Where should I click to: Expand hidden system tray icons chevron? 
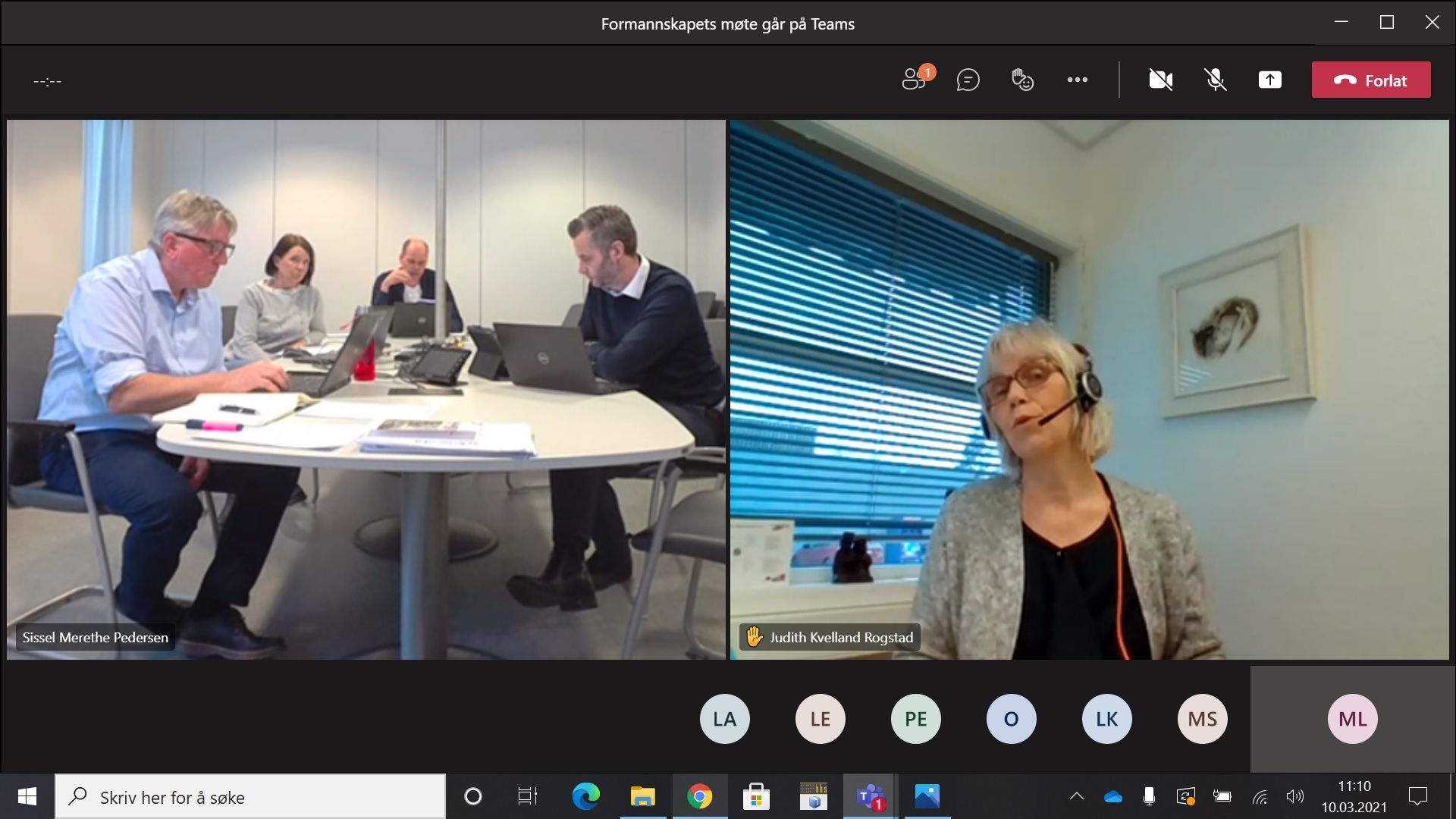[1076, 796]
